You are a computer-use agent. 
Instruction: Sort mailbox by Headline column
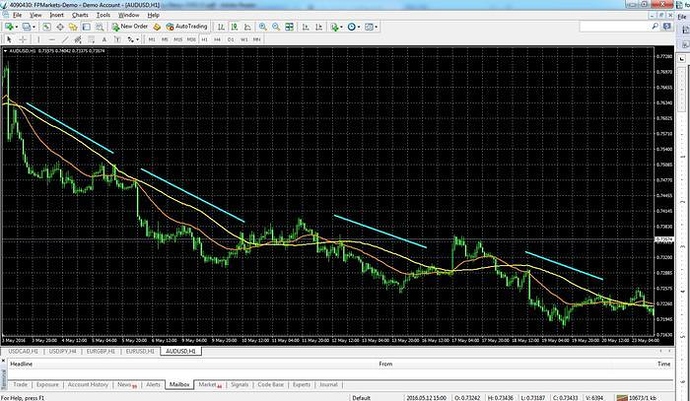coord(21,364)
